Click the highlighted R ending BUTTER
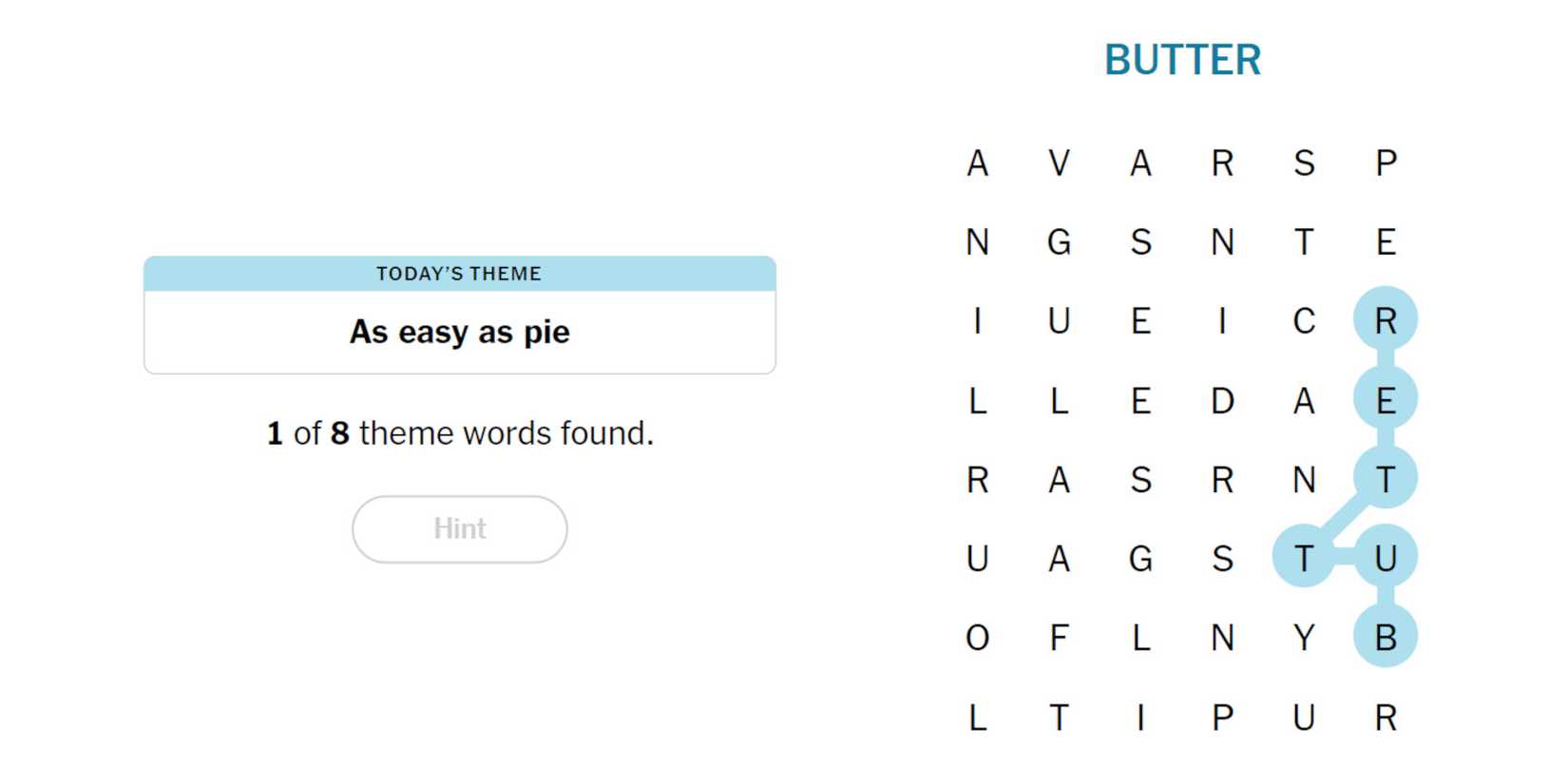 click(x=1386, y=321)
